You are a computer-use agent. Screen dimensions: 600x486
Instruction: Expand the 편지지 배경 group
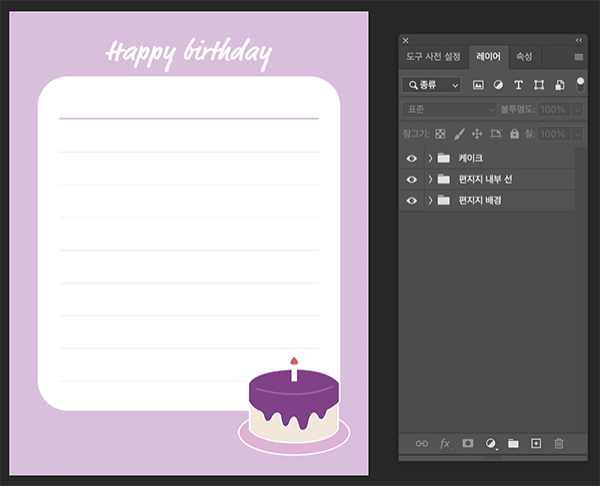430,200
